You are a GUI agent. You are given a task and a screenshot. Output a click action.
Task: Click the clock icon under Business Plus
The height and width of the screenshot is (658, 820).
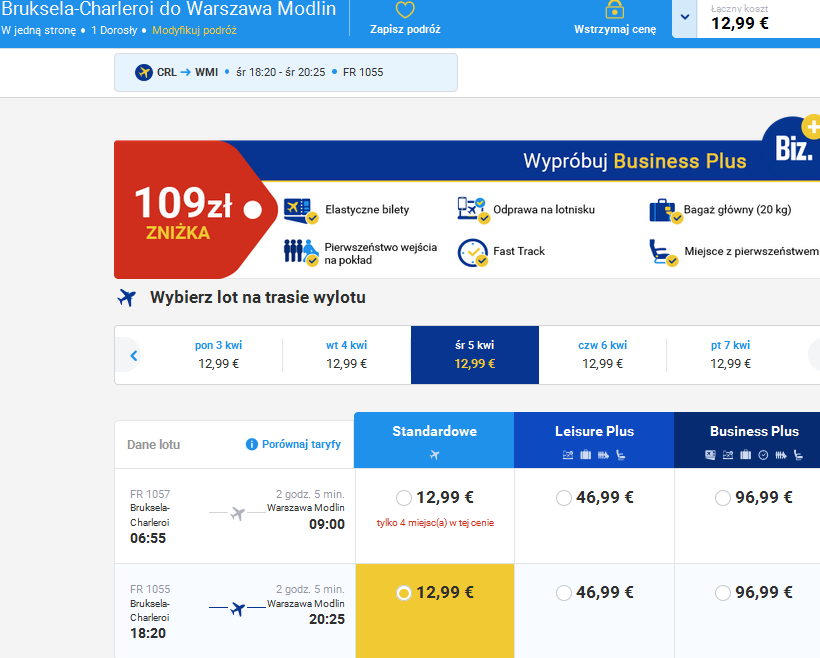tap(763, 455)
